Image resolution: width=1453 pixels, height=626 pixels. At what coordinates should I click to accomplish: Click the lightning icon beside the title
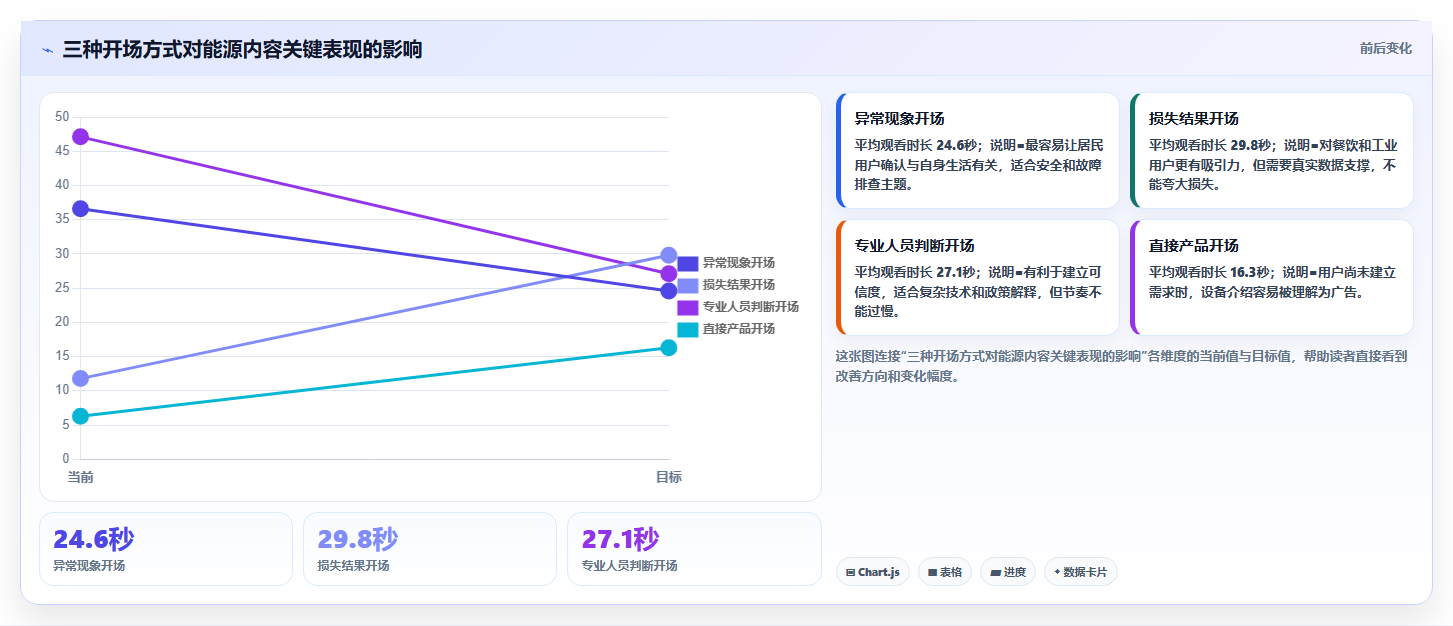coord(47,50)
